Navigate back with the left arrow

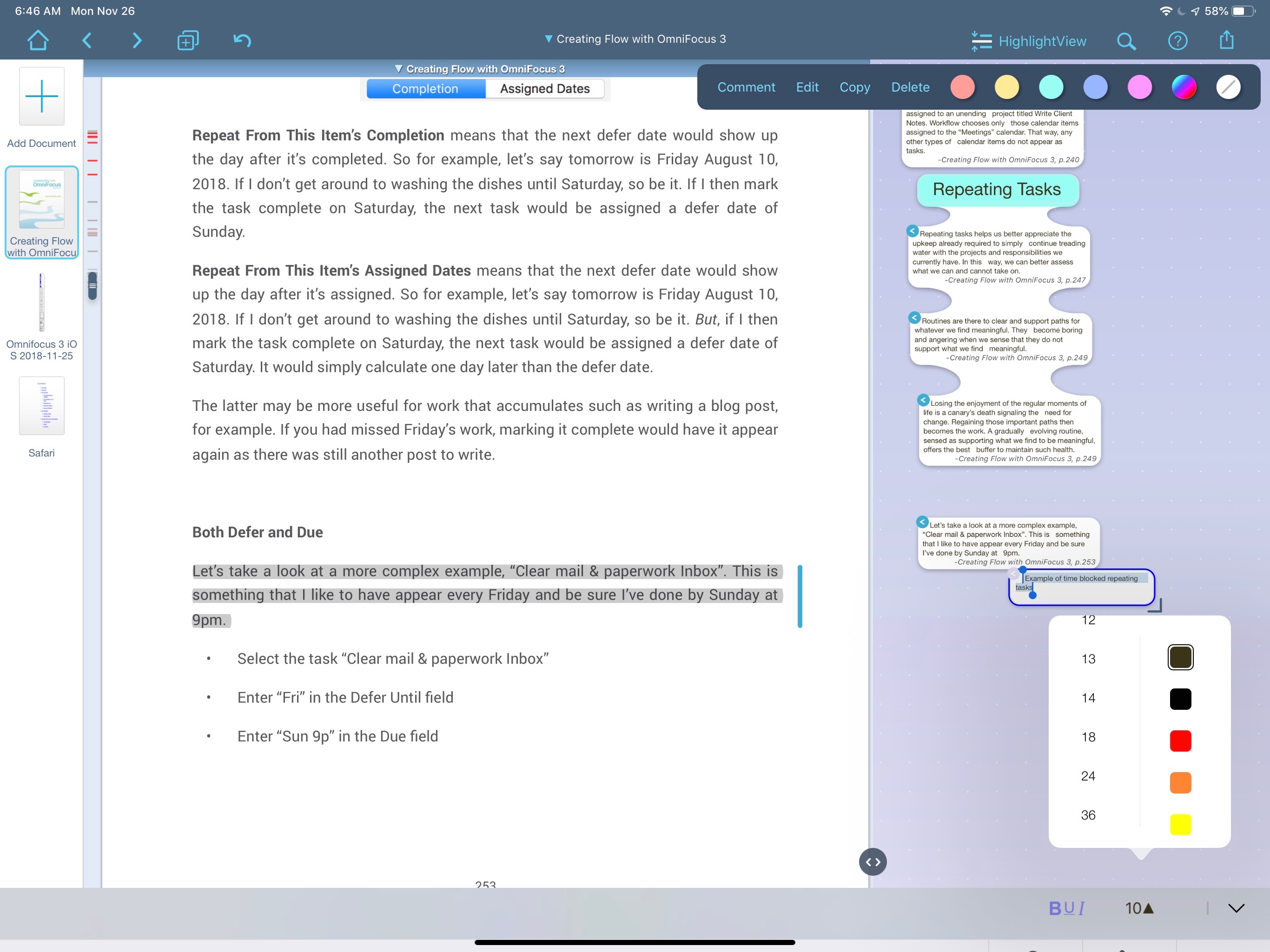tap(87, 40)
